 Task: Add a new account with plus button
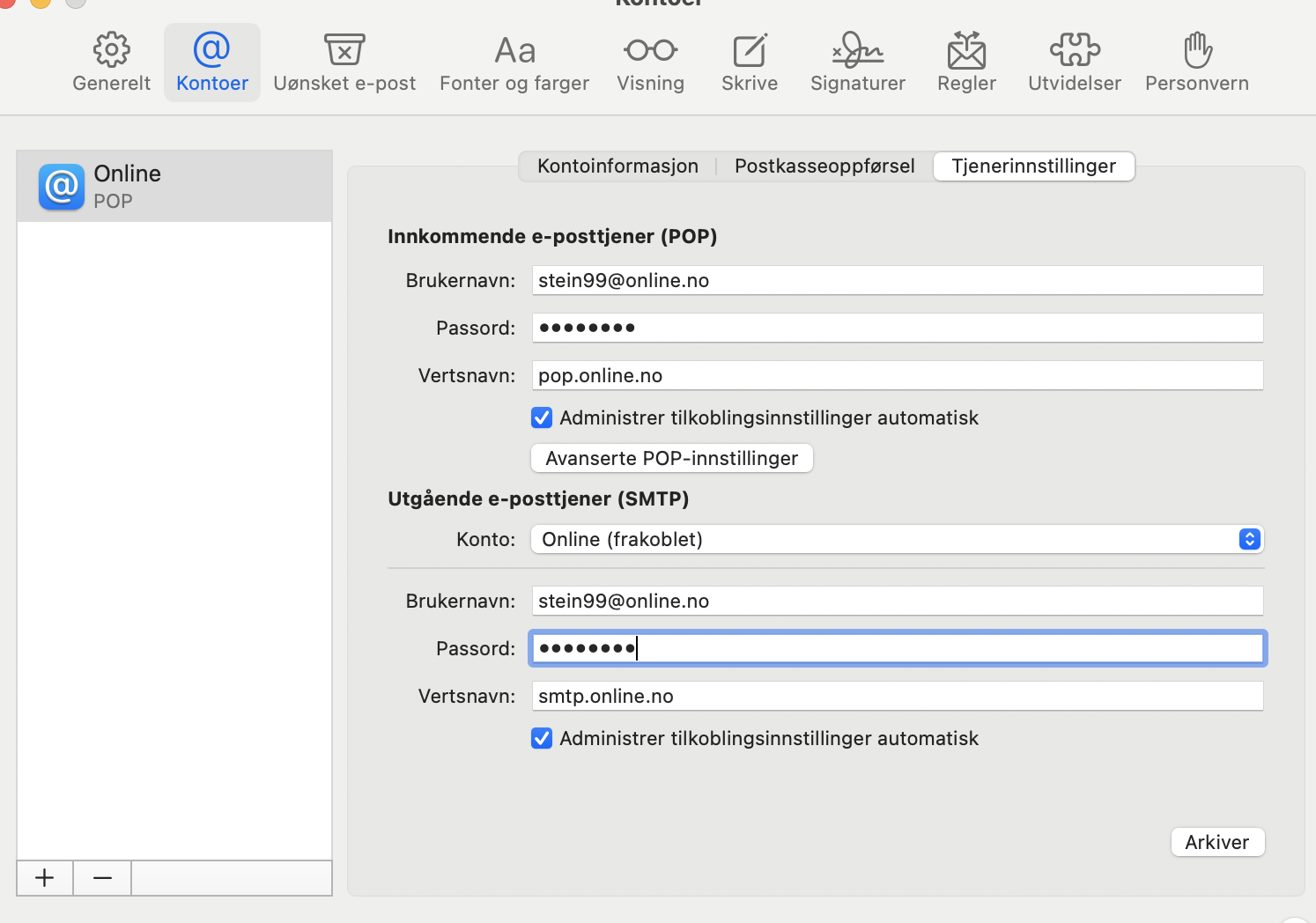tap(45, 878)
